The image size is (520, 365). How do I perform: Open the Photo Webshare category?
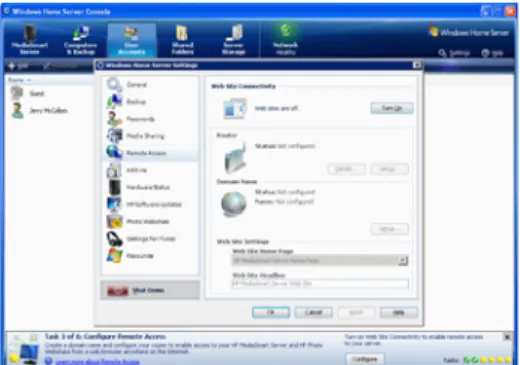150,222
